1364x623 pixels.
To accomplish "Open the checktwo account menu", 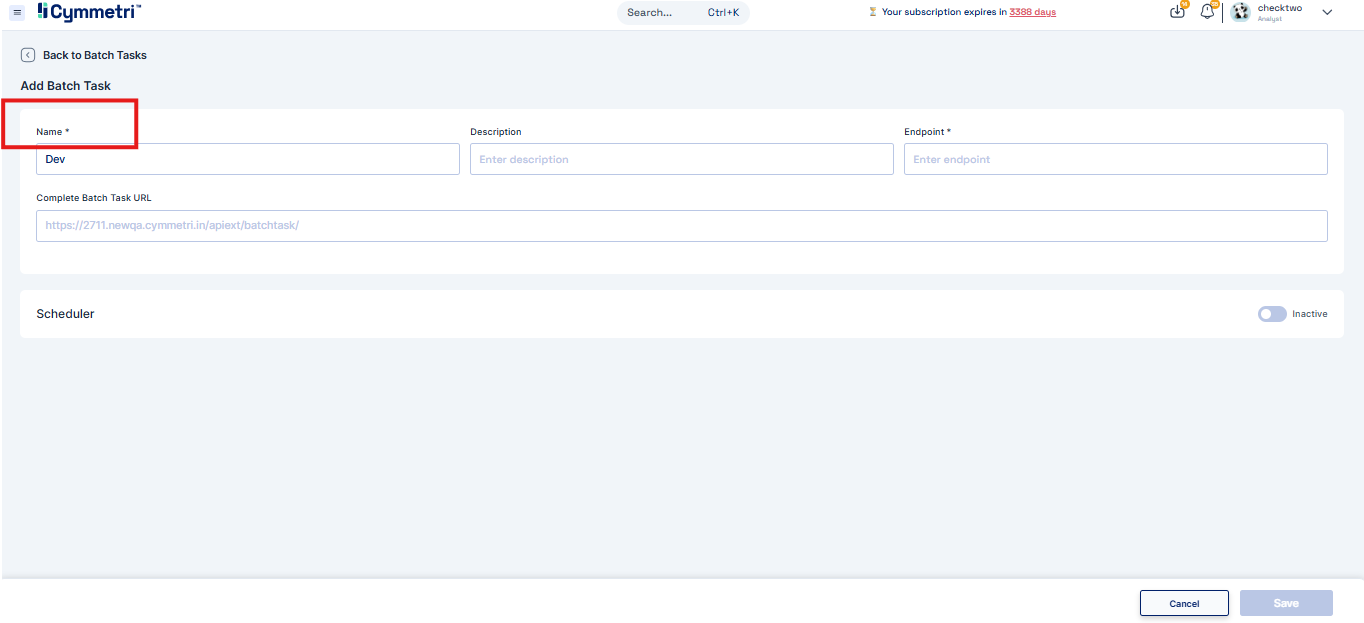I will tap(1279, 9).
